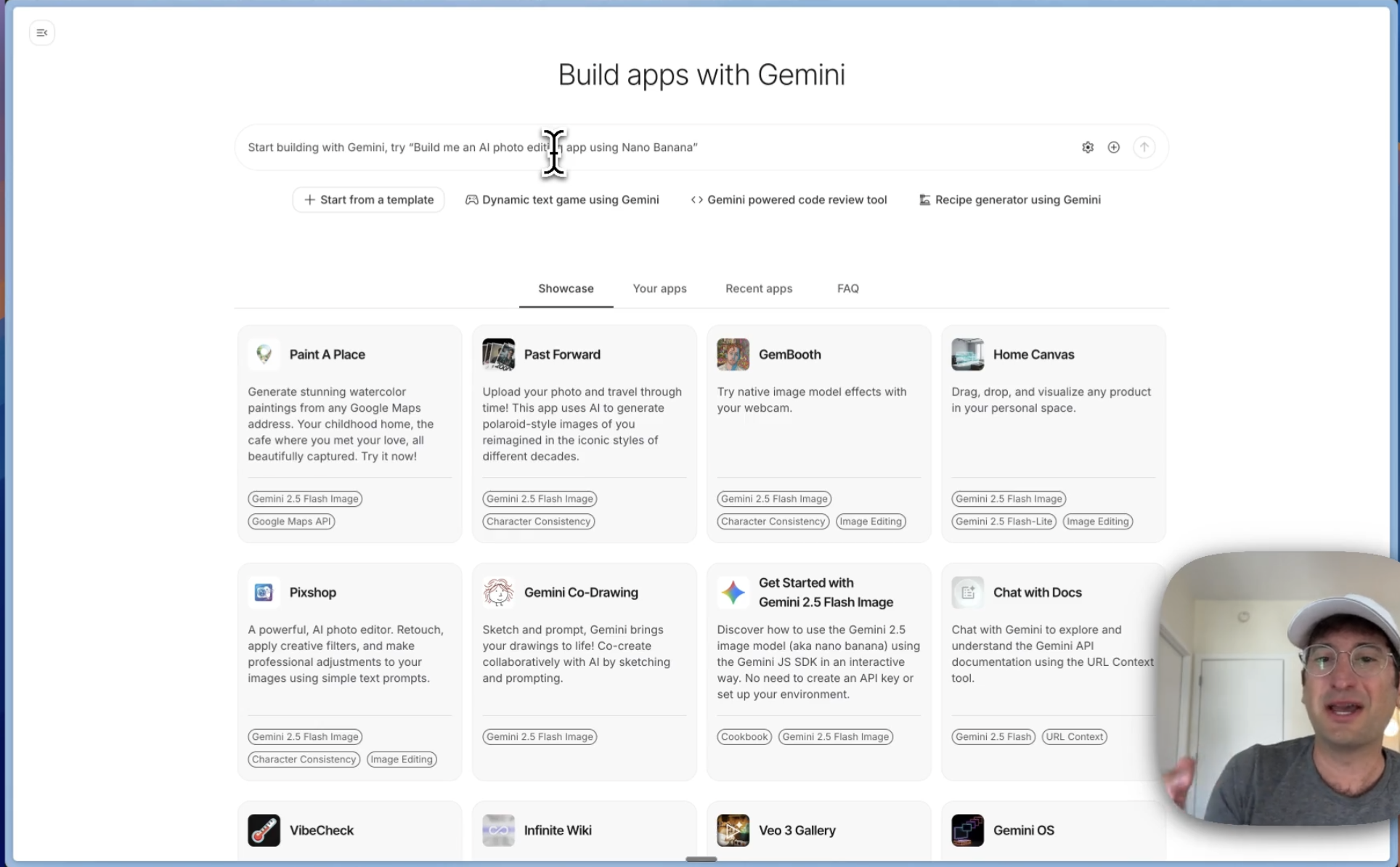
Task: Open the prompt settings gear
Action: point(1087,147)
